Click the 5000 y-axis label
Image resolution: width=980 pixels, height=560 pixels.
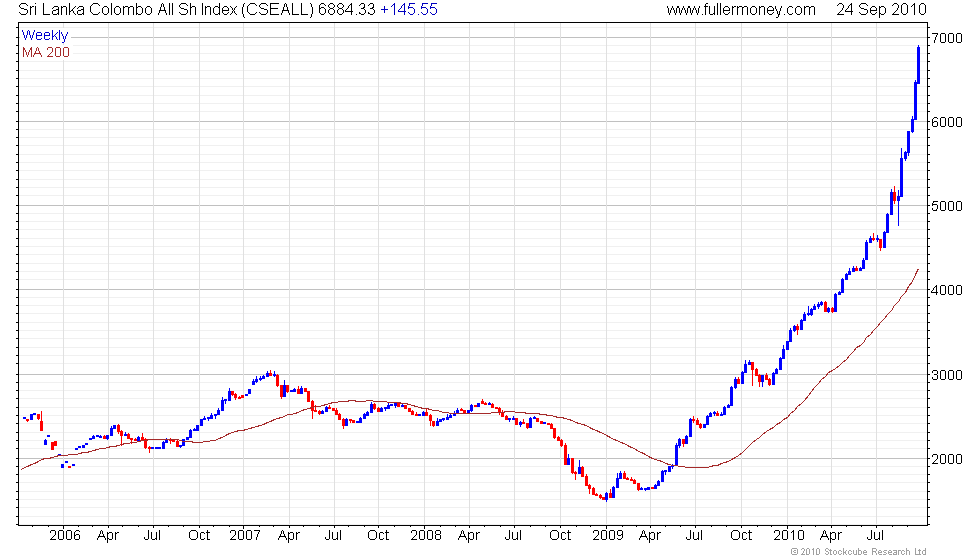(947, 206)
